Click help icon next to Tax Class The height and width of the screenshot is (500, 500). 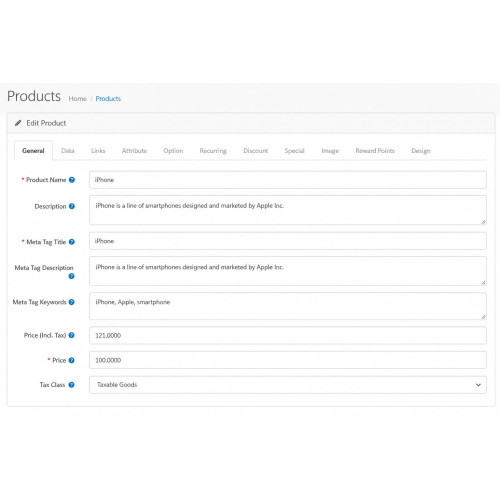[x=71, y=385]
